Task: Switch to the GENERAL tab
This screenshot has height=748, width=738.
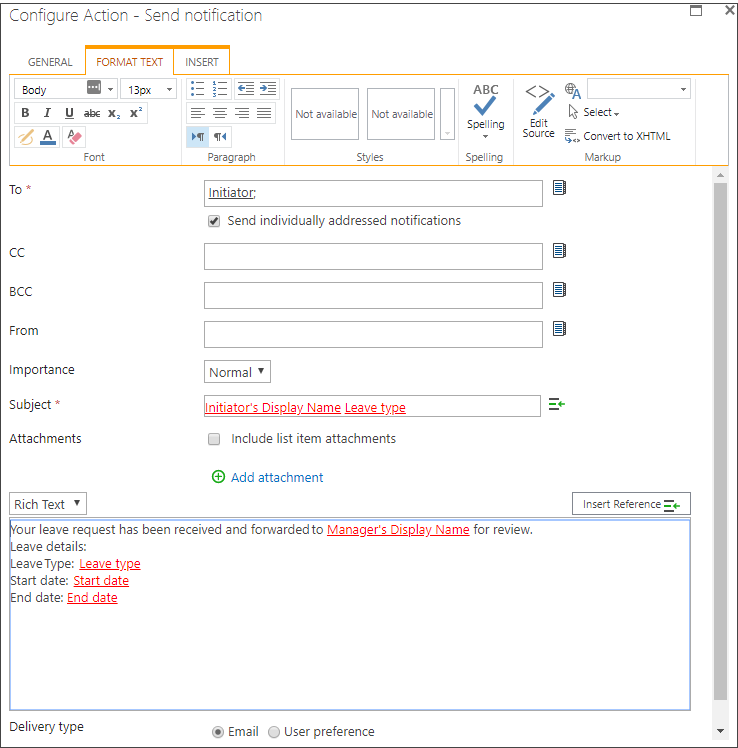Action: coord(50,62)
